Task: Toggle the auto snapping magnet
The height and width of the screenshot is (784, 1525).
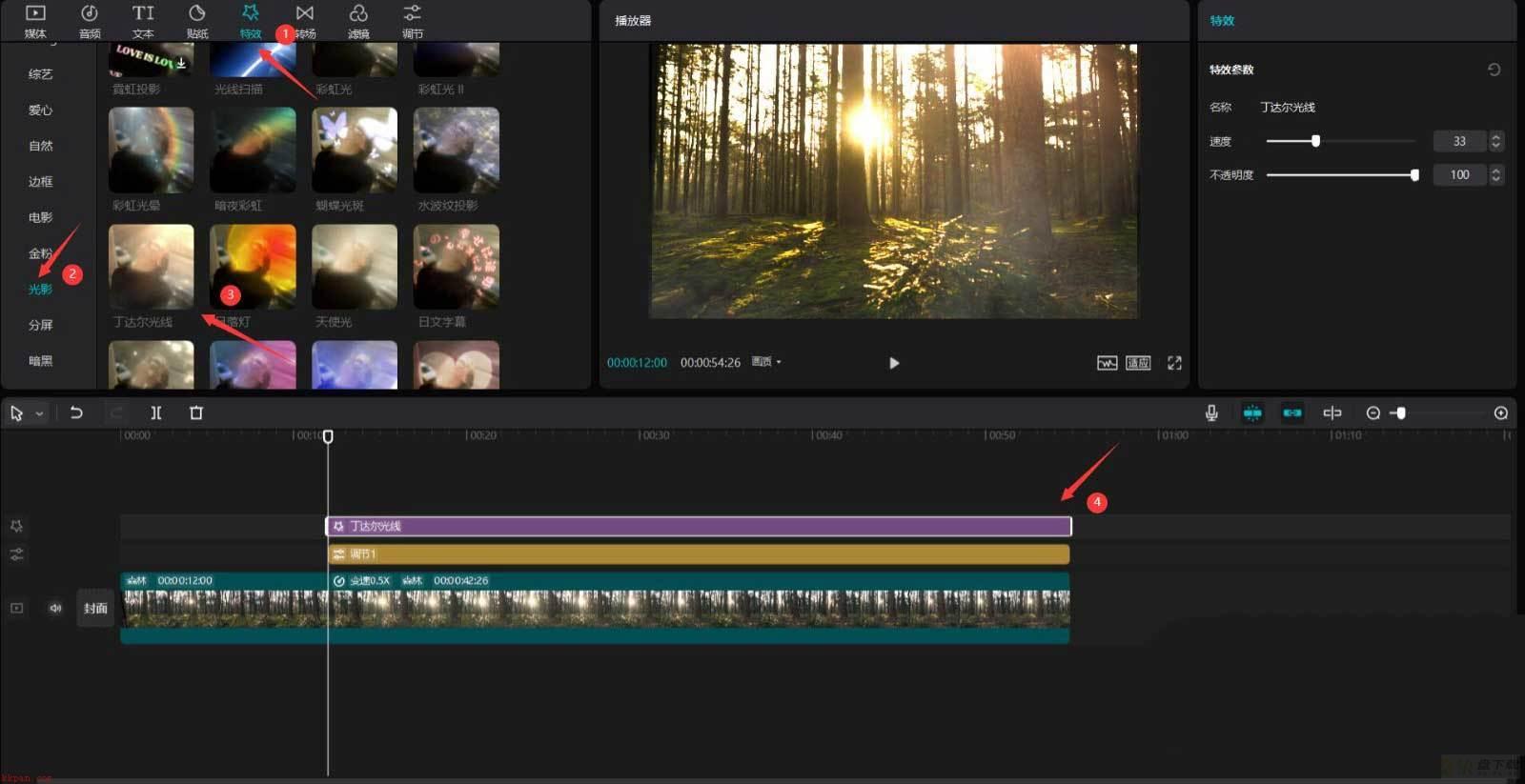Action: tap(1252, 412)
